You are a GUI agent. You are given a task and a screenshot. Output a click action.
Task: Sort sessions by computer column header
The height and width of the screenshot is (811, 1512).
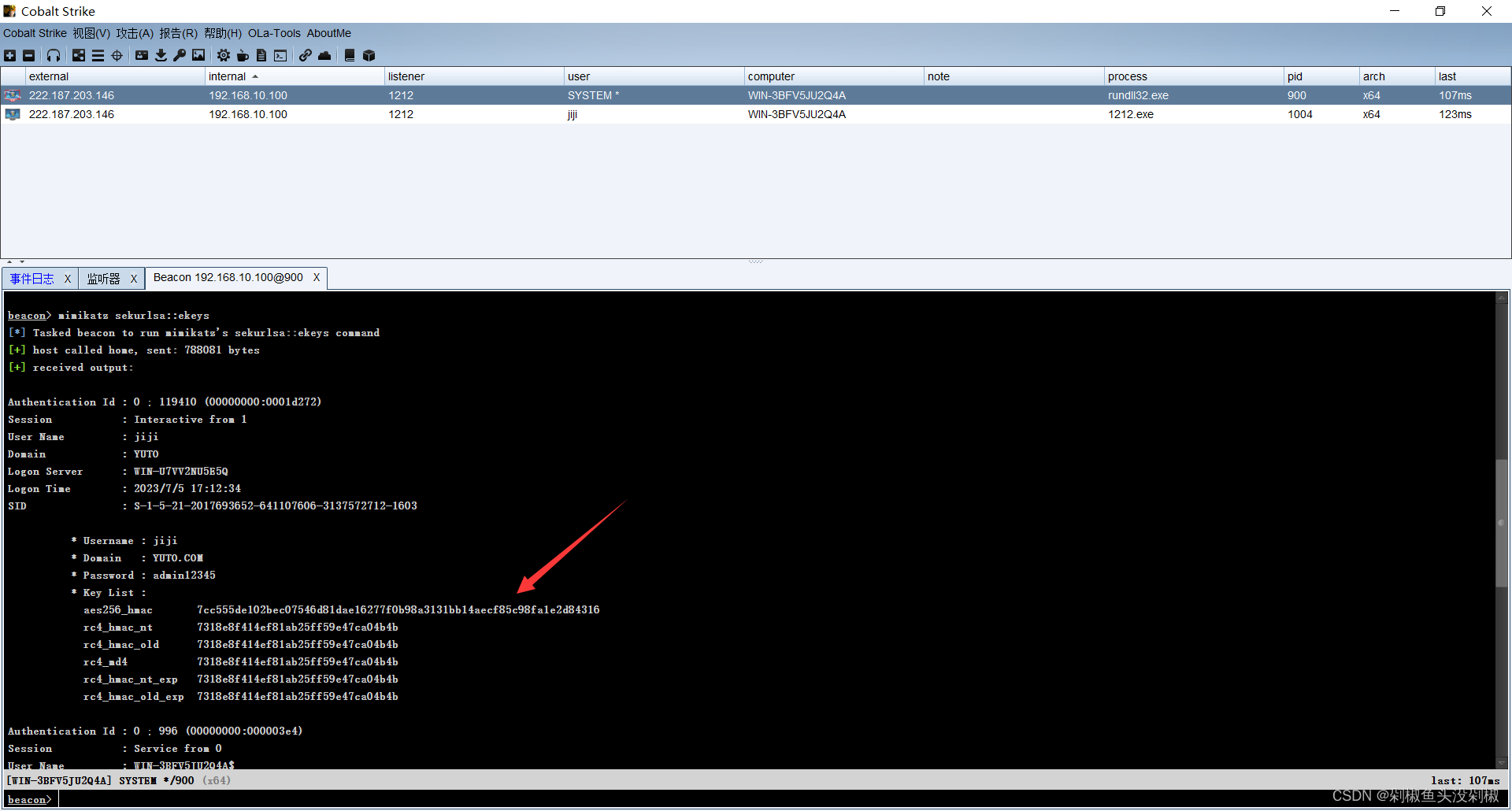pyautogui.click(x=834, y=76)
